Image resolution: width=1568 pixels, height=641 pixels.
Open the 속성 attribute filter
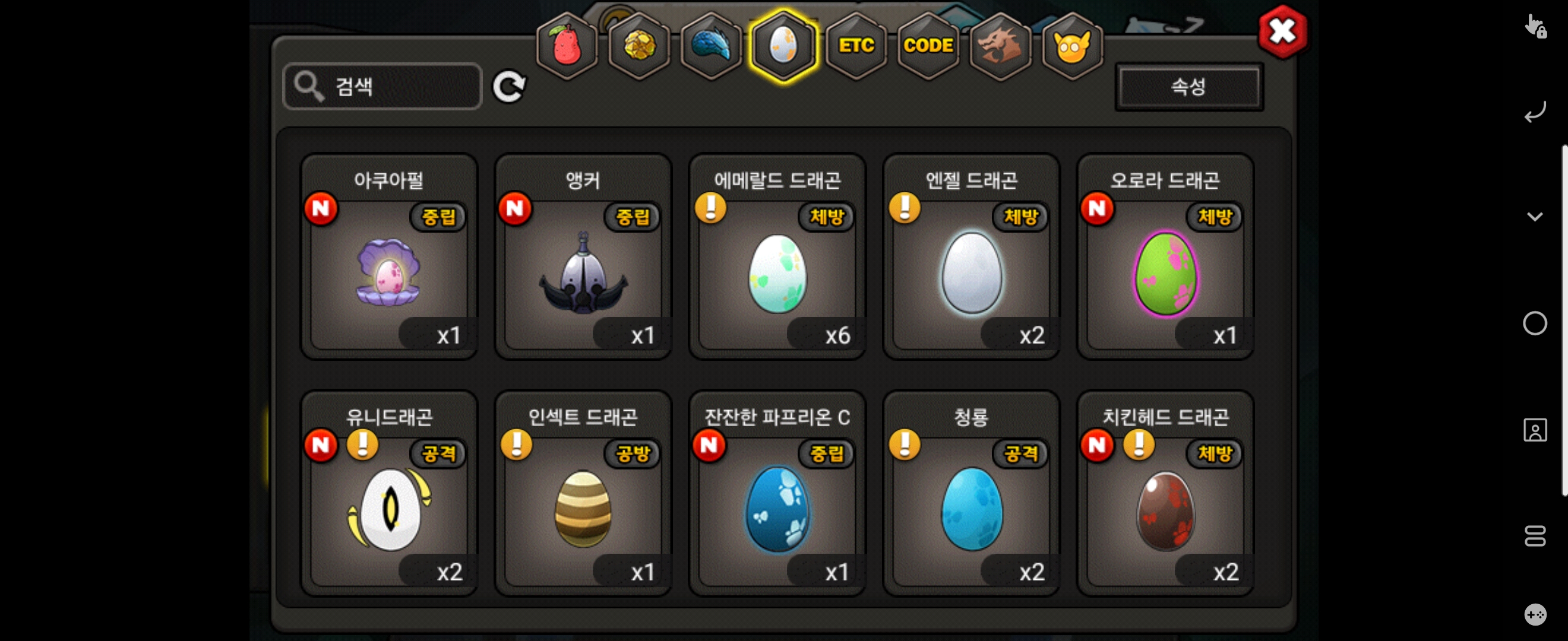[1189, 87]
